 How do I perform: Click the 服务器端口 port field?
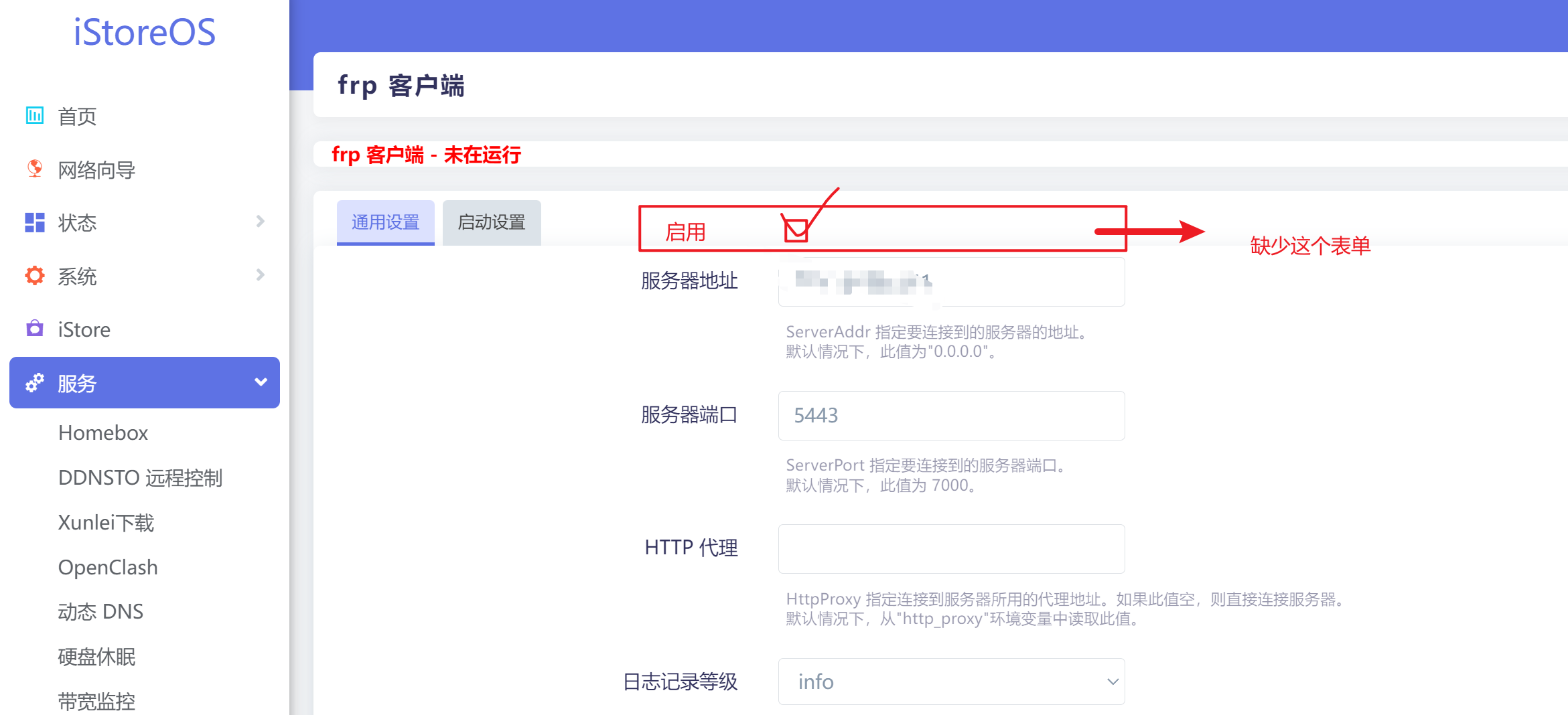951,415
